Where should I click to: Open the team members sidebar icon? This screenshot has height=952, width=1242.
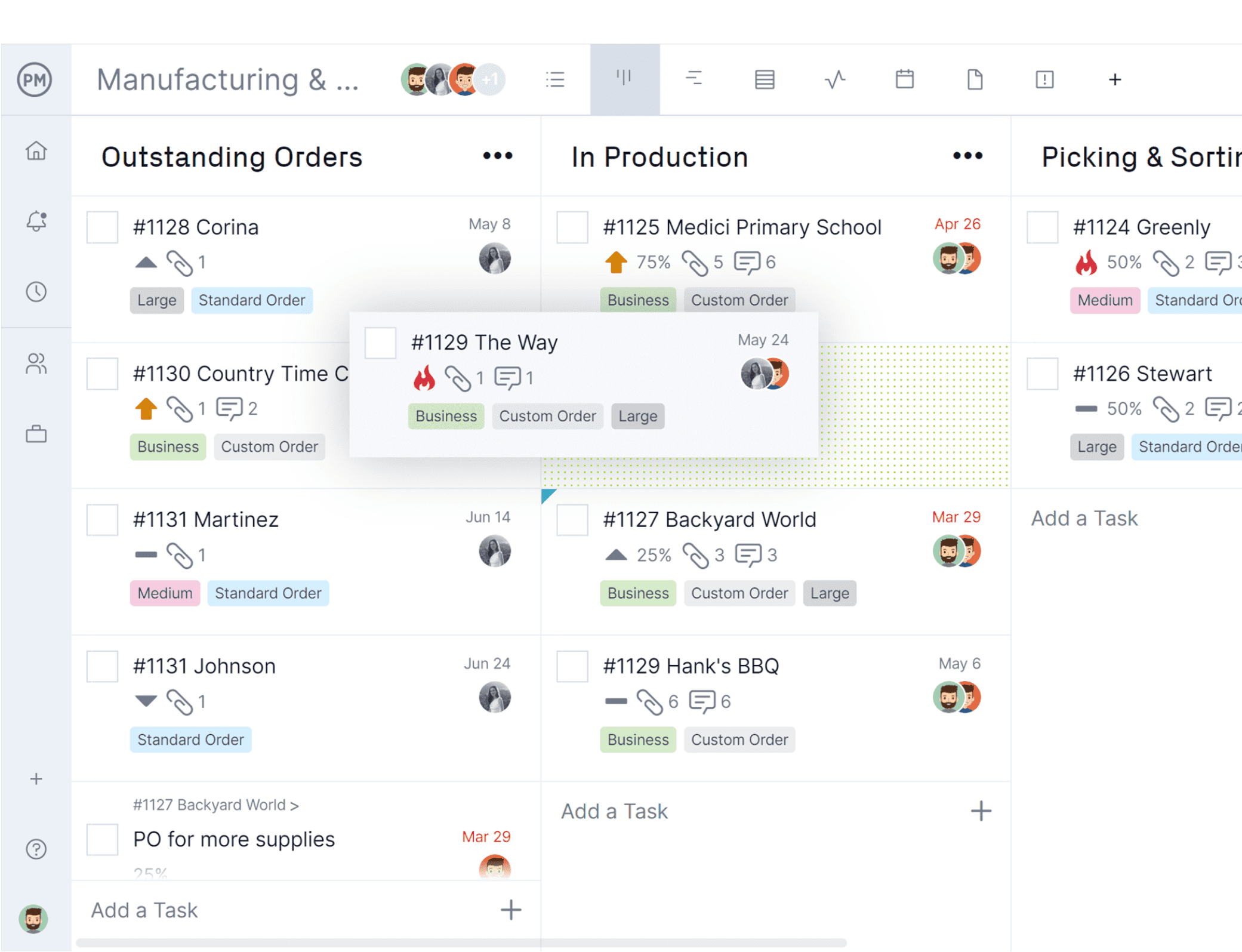[x=36, y=363]
